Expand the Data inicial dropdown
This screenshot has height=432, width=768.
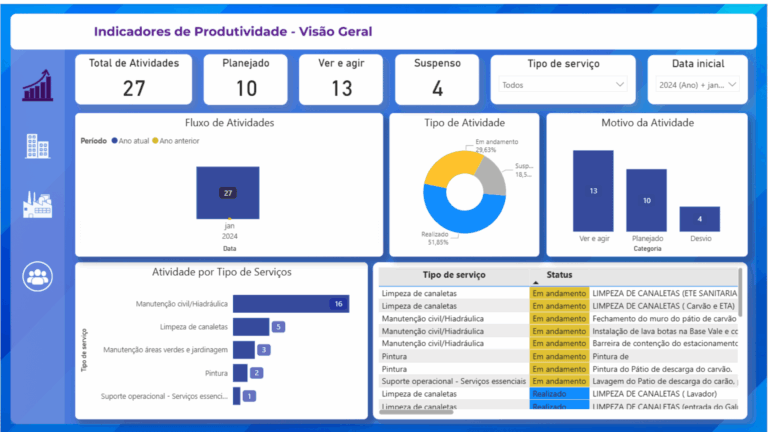click(697, 85)
